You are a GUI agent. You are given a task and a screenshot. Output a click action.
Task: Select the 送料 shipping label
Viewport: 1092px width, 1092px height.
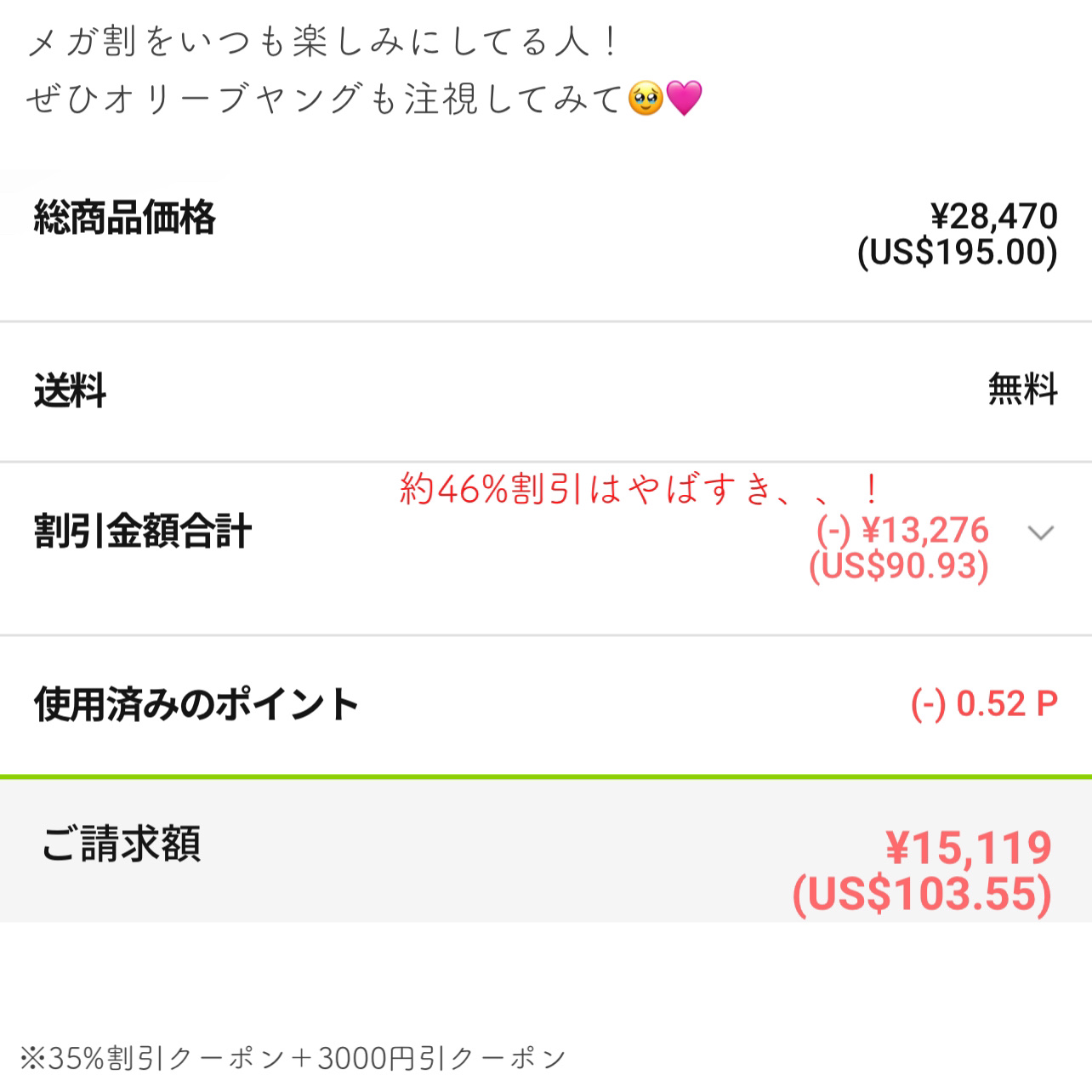tap(70, 391)
